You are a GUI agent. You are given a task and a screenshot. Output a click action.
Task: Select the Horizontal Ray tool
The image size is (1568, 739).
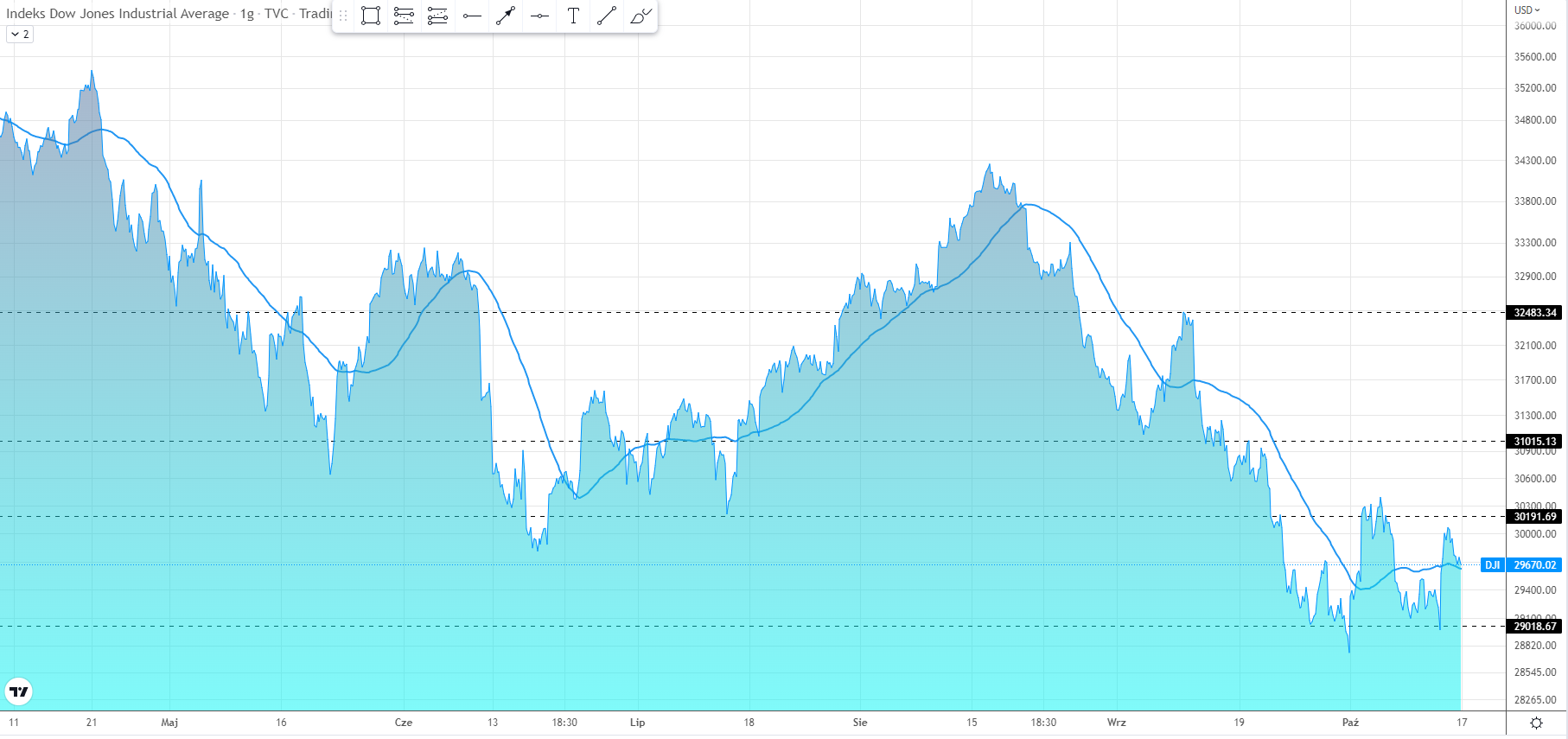[x=472, y=16]
